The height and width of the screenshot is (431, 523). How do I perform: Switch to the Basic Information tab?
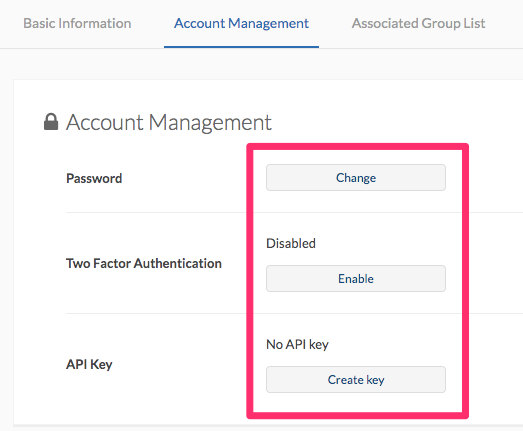point(77,23)
